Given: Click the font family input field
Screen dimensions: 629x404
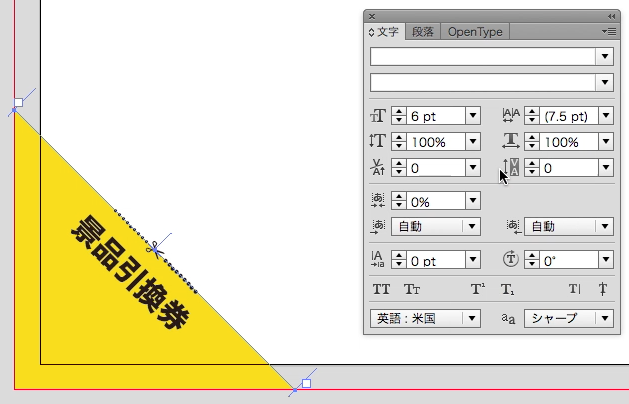Looking at the screenshot, I should (483, 56).
